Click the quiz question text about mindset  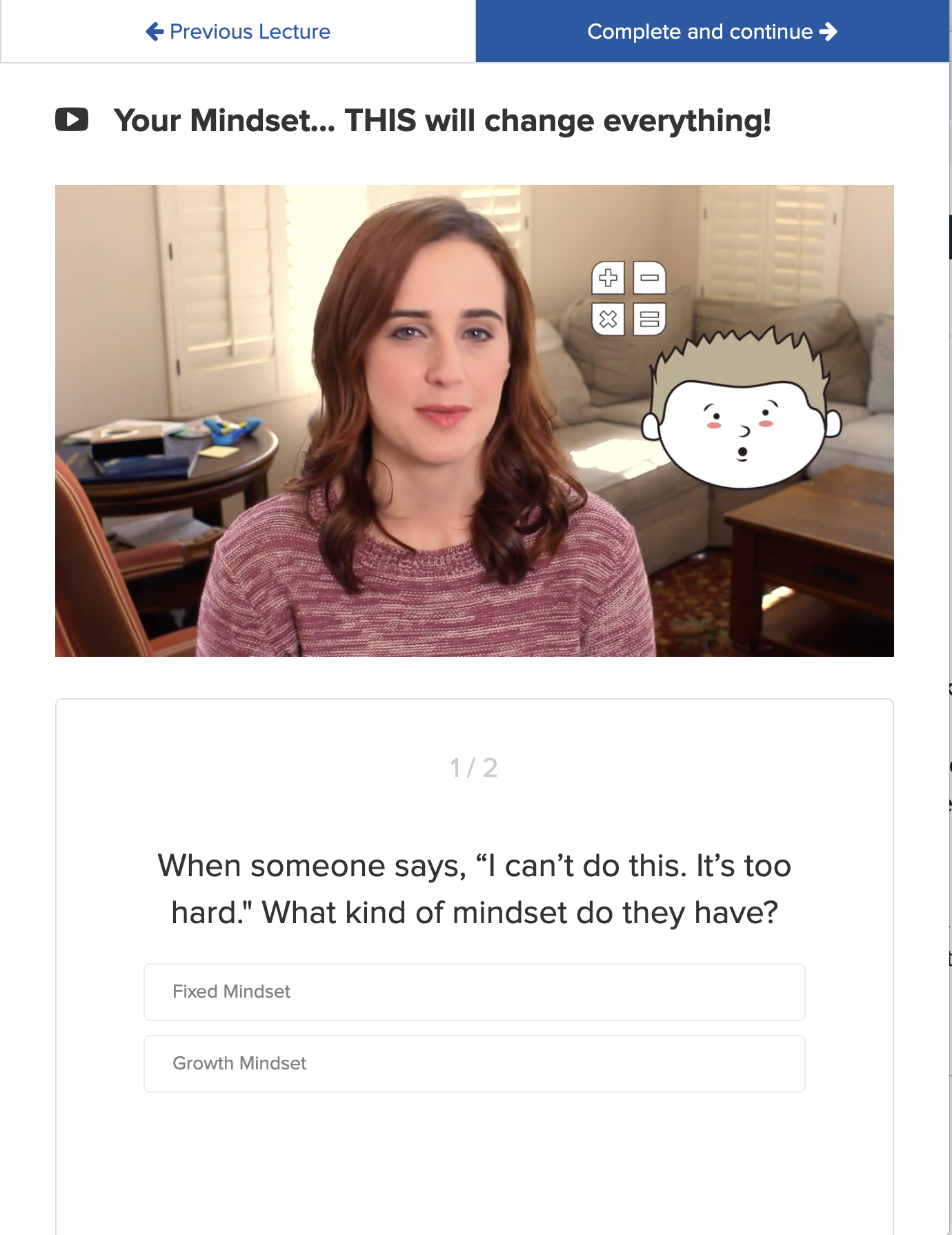pyautogui.click(x=475, y=889)
